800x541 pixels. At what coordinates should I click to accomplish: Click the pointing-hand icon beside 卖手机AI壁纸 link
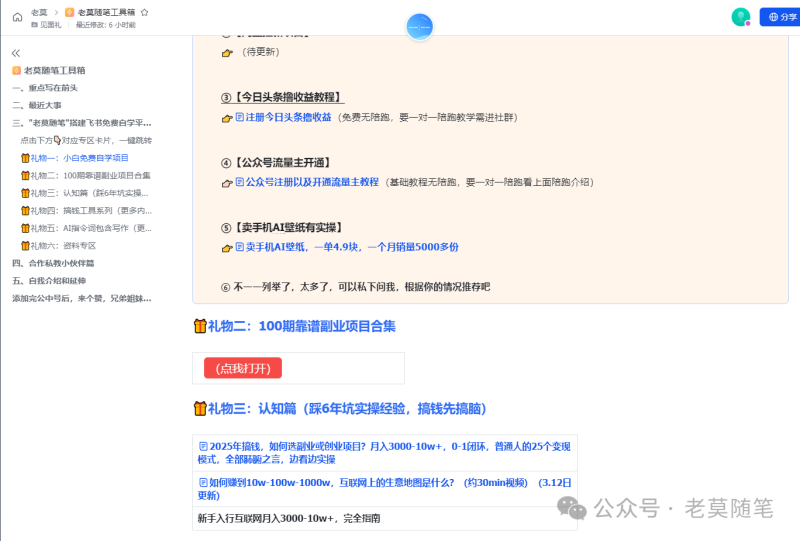(x=227, y=248)
